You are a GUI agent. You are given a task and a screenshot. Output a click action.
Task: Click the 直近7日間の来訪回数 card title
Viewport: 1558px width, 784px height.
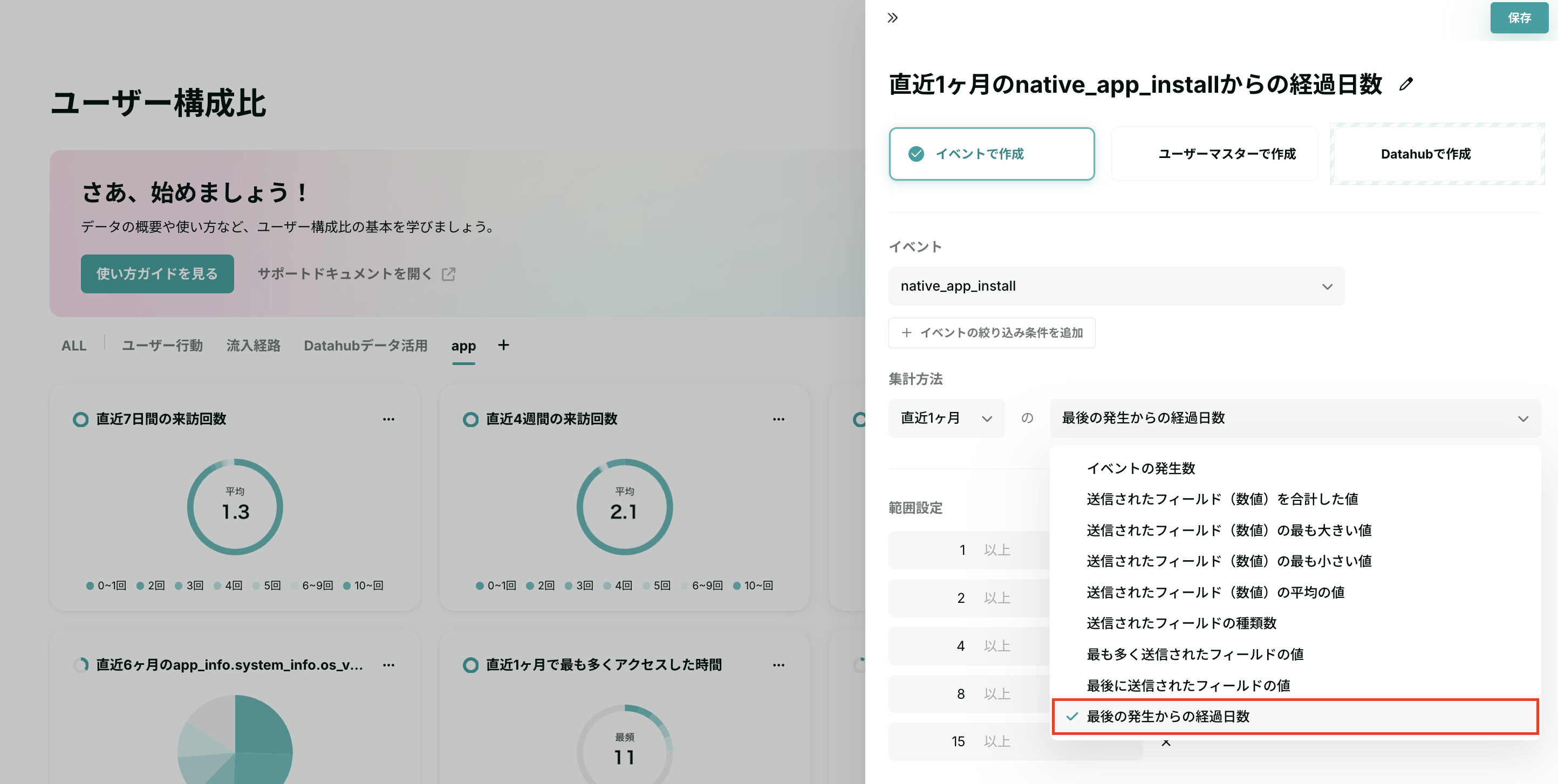(161, 419)
